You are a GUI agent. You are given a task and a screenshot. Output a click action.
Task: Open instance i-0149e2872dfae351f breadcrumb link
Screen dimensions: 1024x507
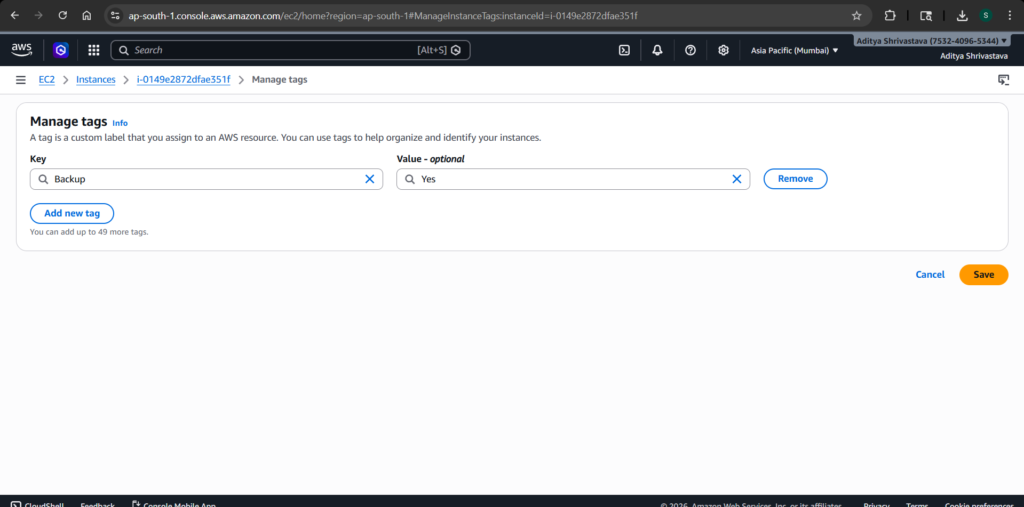click(183, 80)
